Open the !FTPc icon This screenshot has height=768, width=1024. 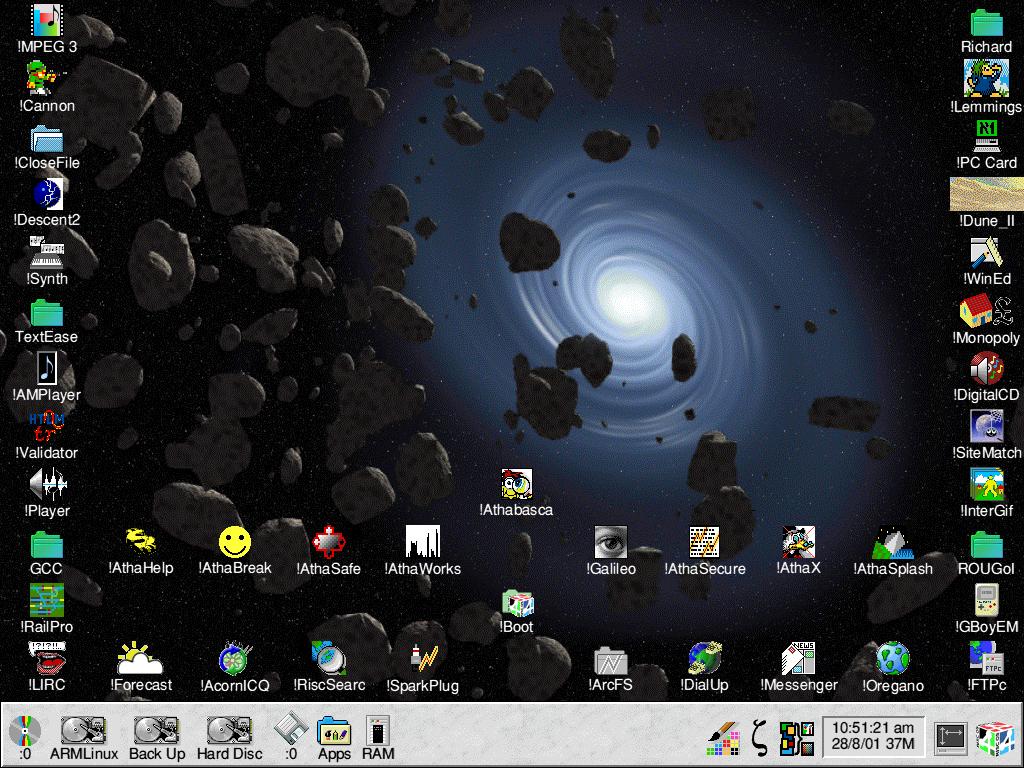(987, 658)
